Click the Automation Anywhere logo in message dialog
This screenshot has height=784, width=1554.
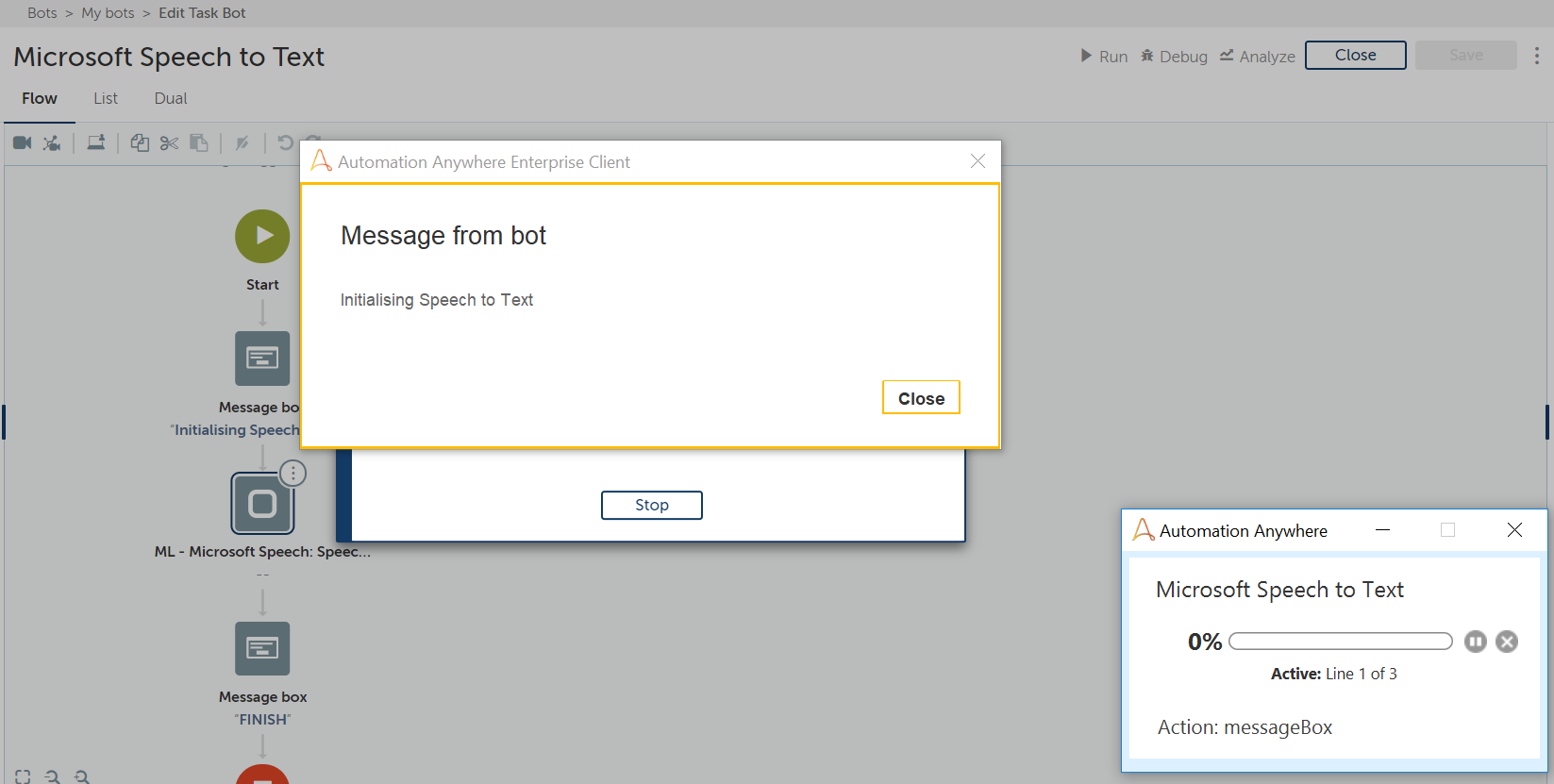click(321, 161)
